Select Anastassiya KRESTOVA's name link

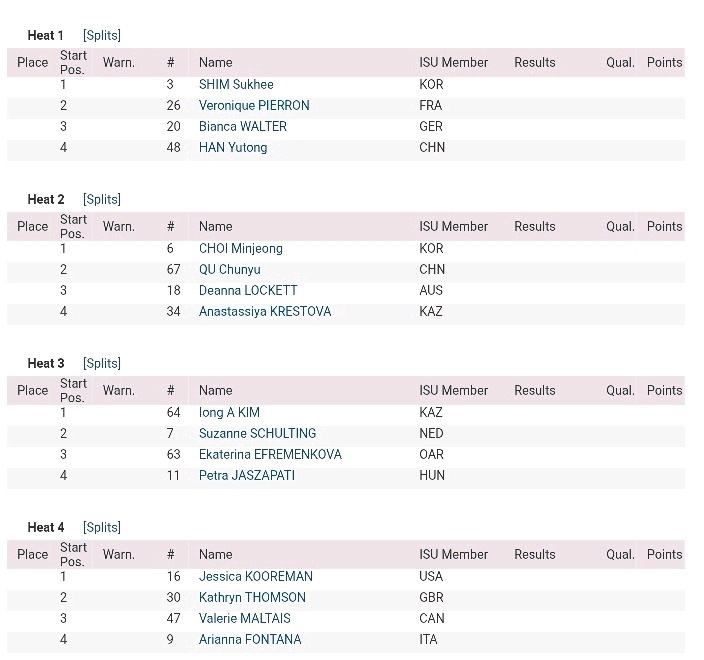[x=265, y=312]
